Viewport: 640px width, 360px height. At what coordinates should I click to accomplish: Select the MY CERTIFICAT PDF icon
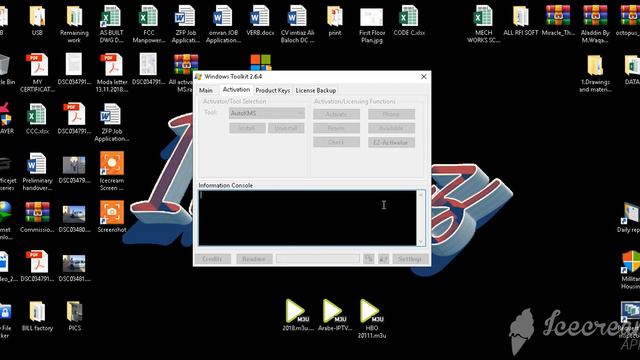coord(37,65)
